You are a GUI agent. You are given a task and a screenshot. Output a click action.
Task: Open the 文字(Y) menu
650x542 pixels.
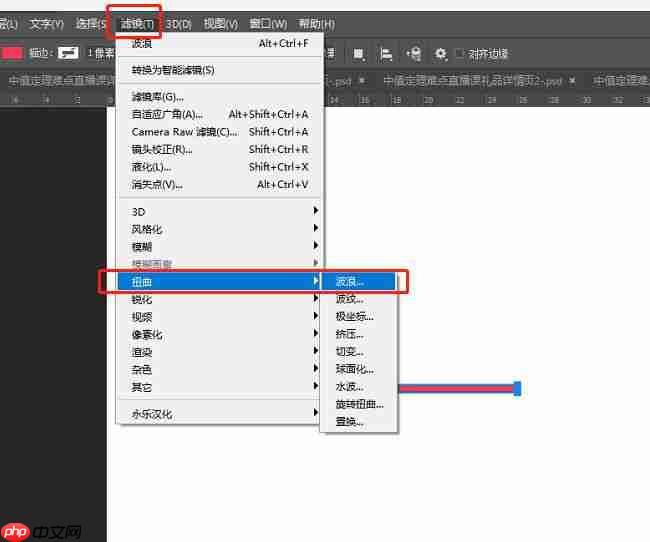click(46, 24)
